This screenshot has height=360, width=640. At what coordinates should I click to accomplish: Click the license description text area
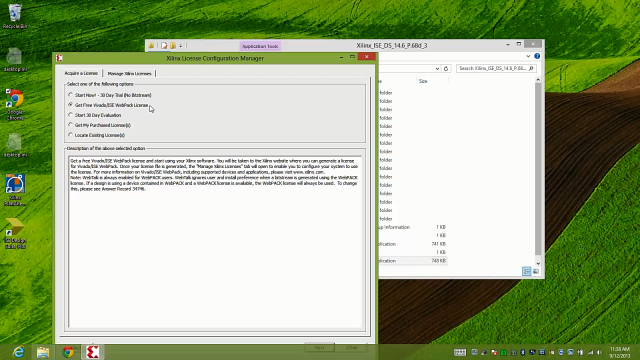tap(215, 242)
